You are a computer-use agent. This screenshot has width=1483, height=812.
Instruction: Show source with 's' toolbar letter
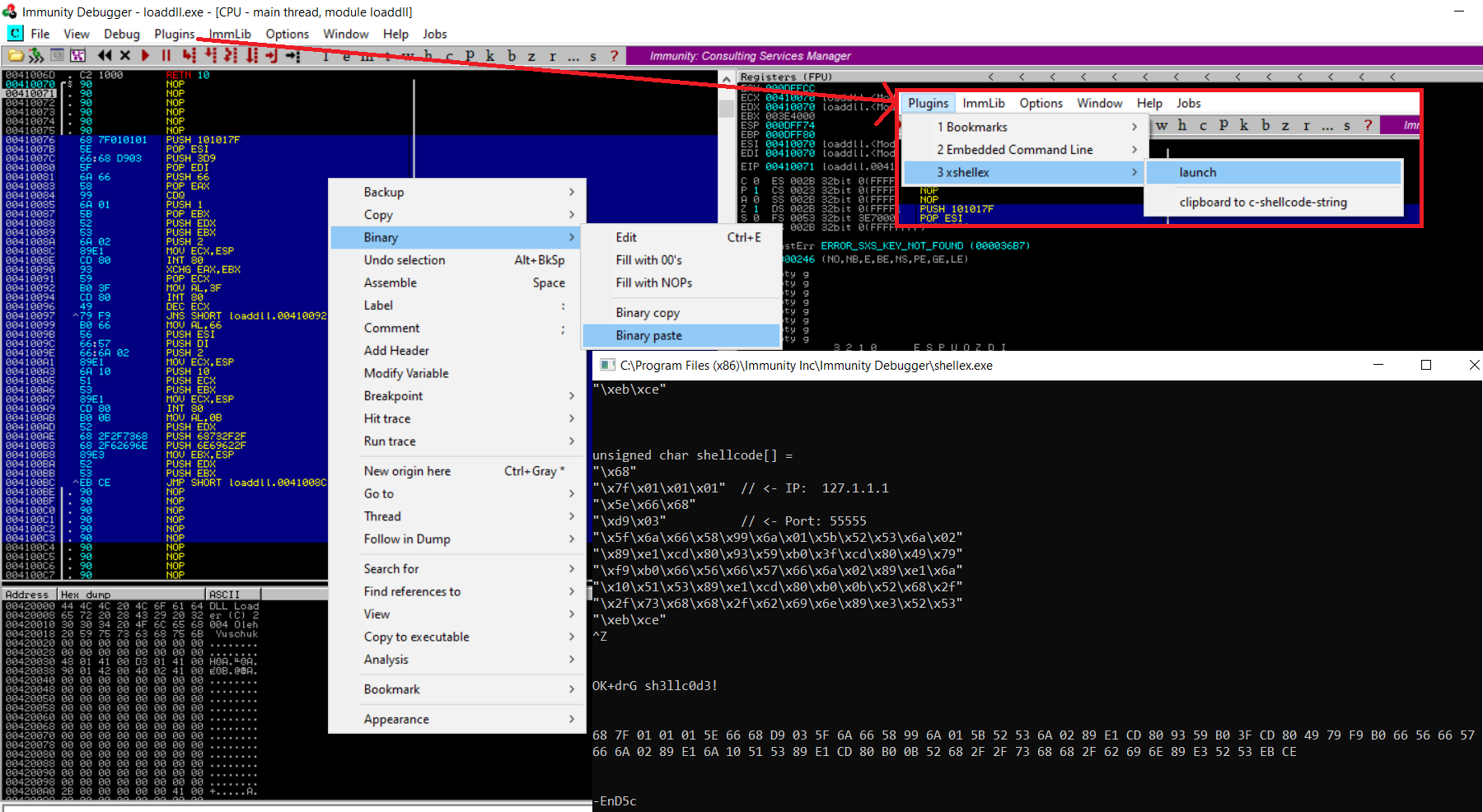[593, 56]
